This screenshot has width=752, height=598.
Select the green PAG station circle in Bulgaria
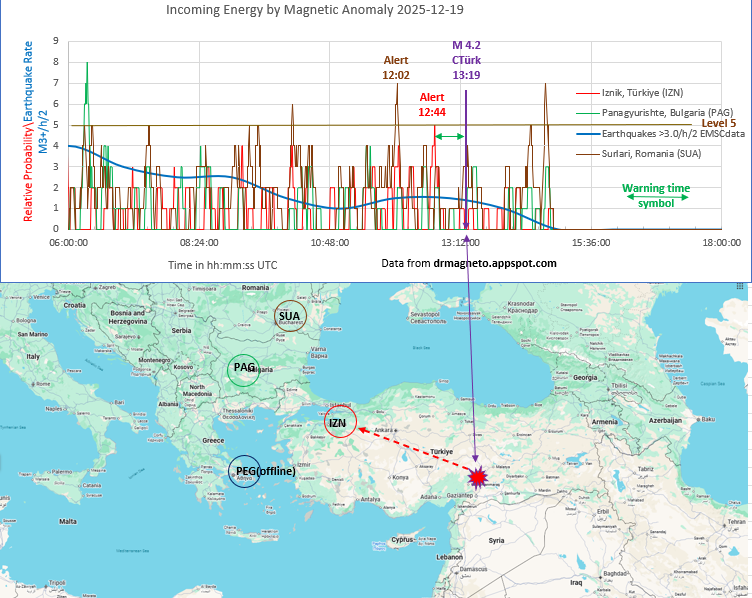[x=245, y=368]
